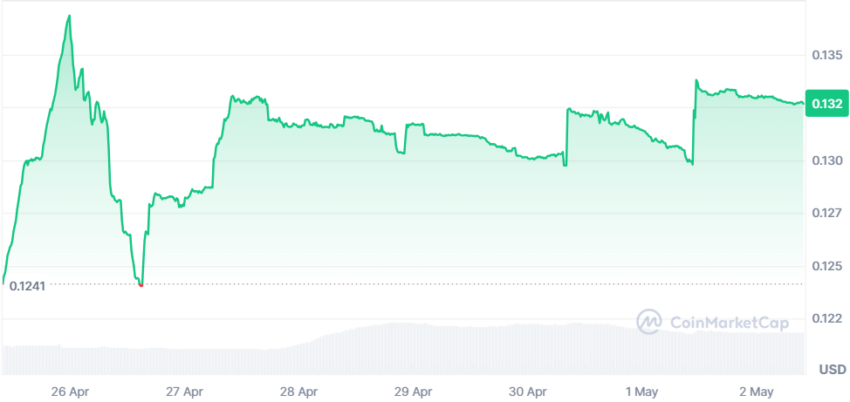Click the green 0.132 current price badge
The height and width of the screenshot is (402, 850).
point(826,103)
